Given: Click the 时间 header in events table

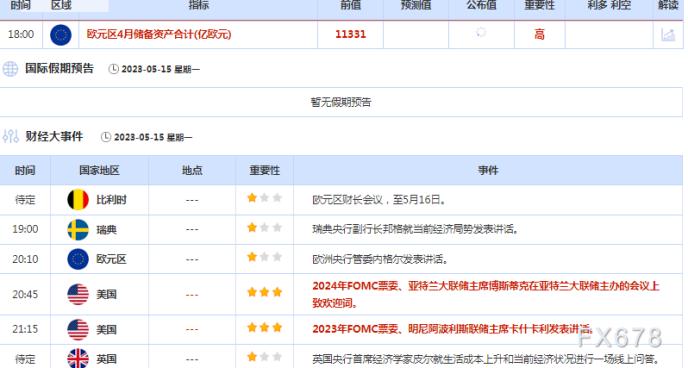Looking at the screenshot, I should click(x=25, y=170).
